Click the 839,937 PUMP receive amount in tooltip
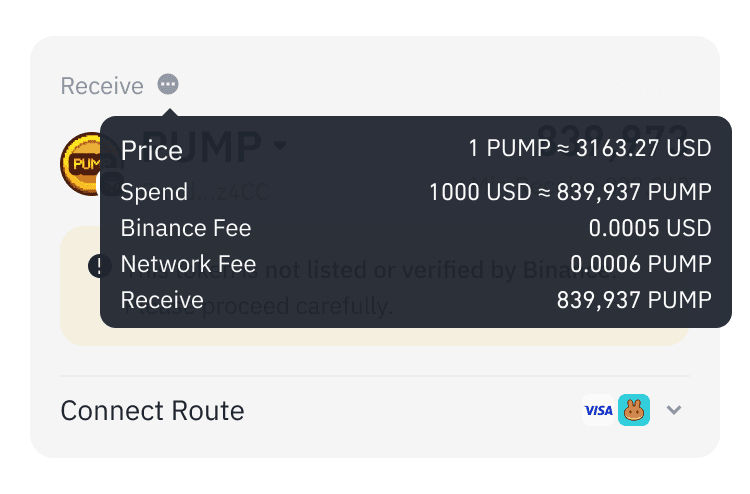 (x=634, y=300)
